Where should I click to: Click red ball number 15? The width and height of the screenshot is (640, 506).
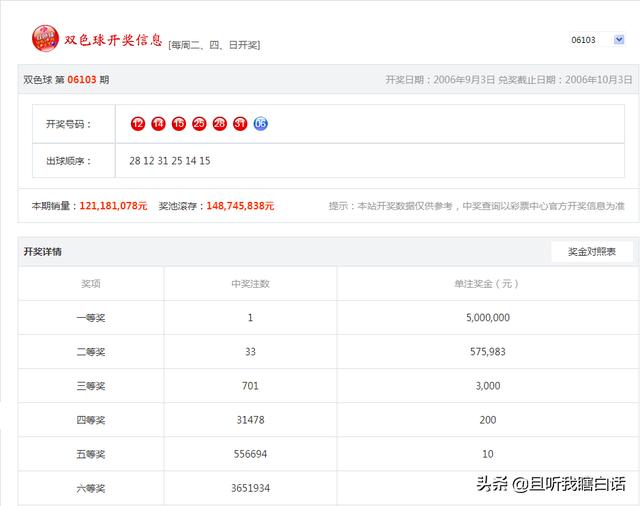(x=179, y=123)
